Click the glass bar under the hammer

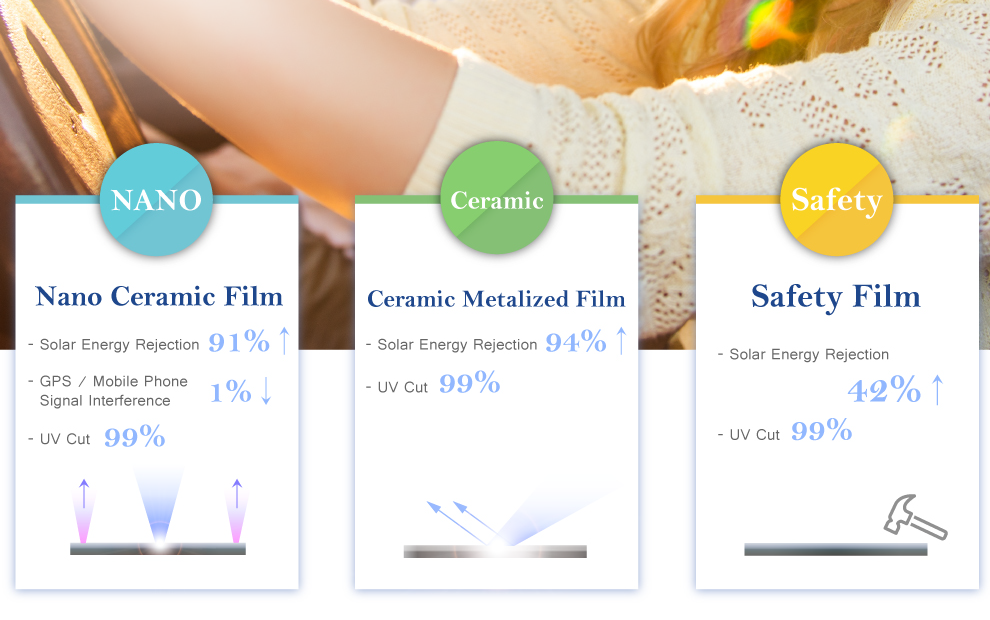click(x=836, y=549)
